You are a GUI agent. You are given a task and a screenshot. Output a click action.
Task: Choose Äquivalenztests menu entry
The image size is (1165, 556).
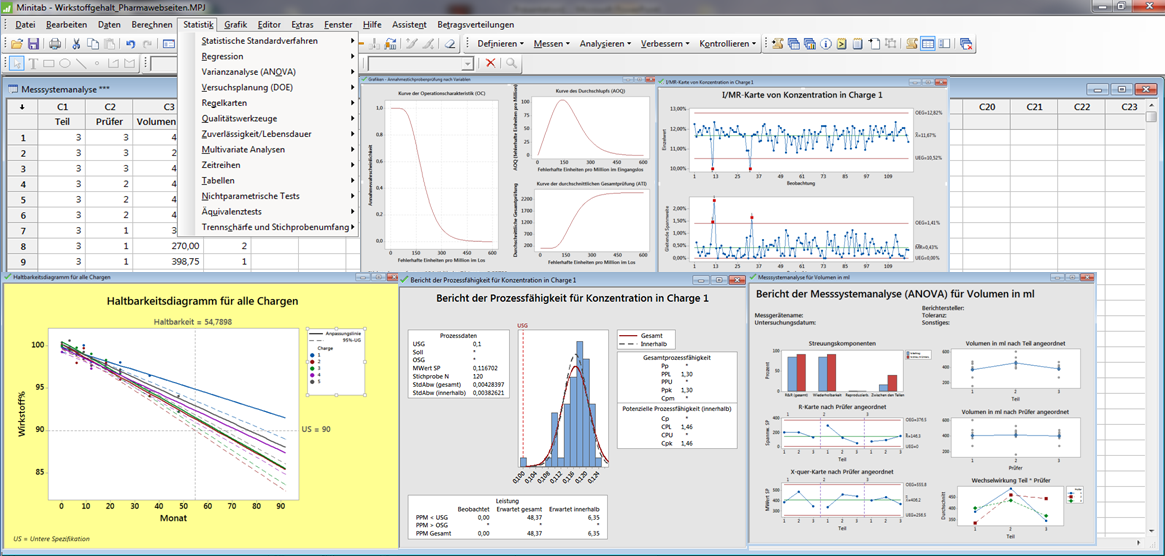click(269, 212)
